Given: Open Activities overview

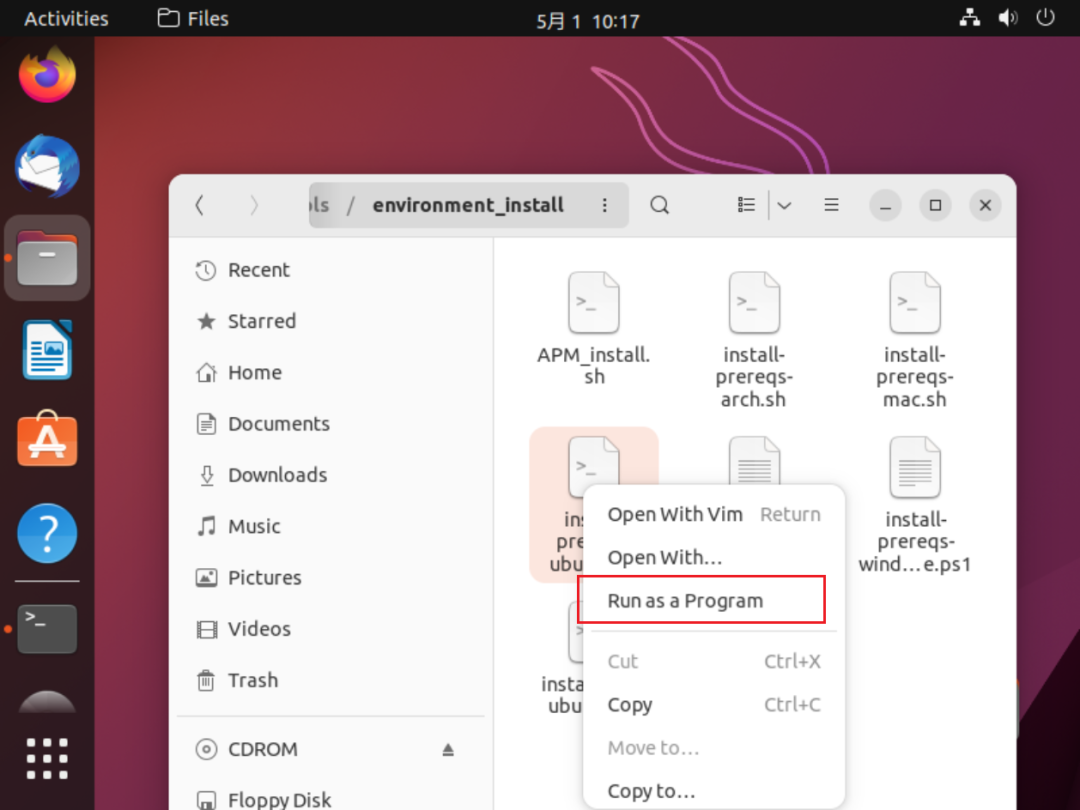Looking at the screenshot, I should (x=66, y=19).
